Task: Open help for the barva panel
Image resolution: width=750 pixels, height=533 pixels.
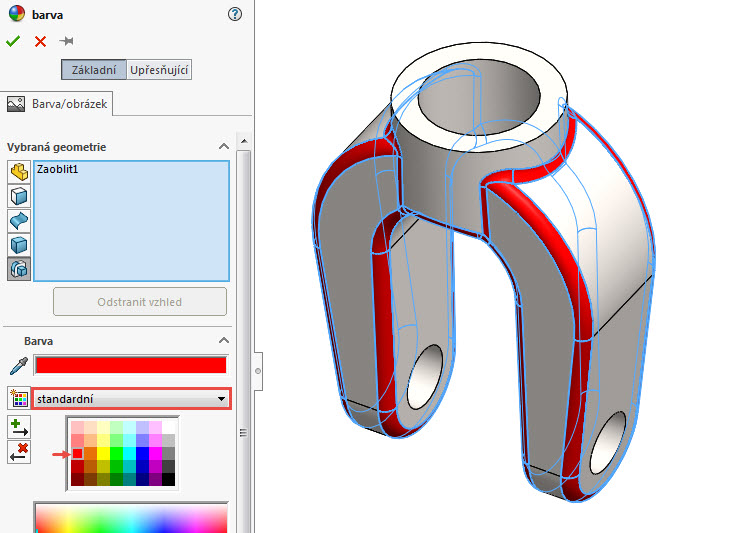Action: pyautogui.click(x=234, y=14)
